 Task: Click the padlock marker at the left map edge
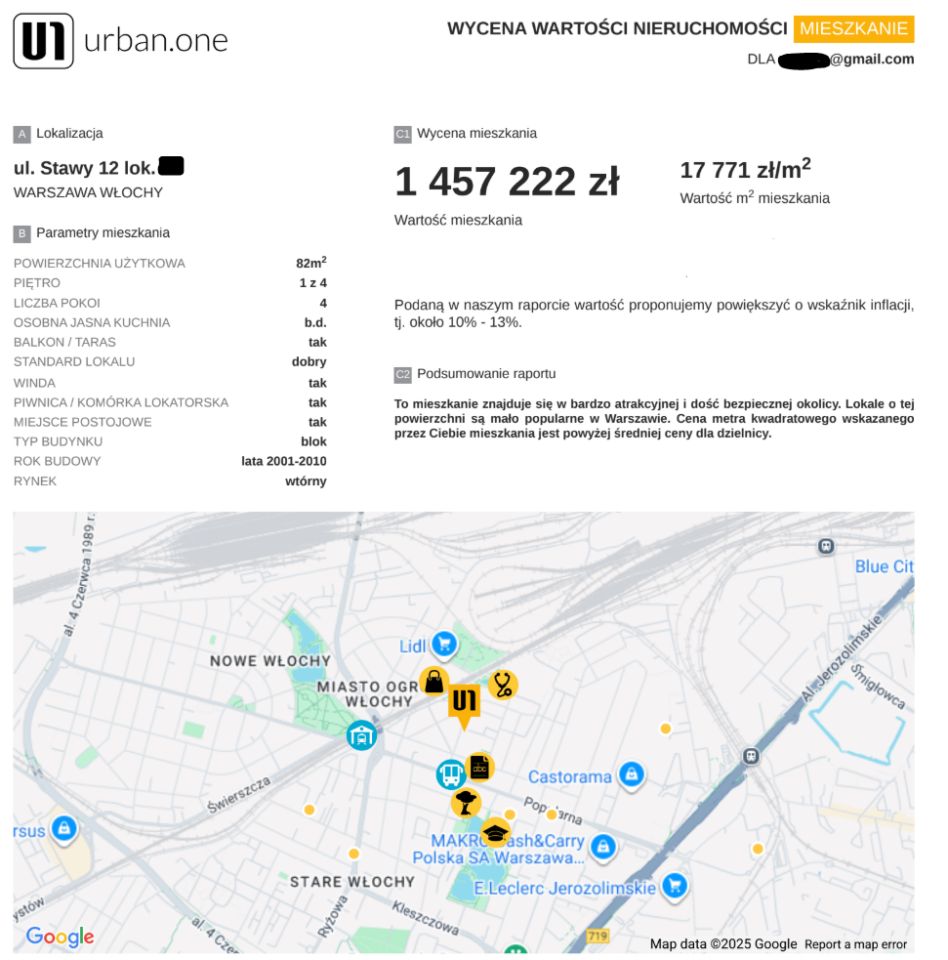(64, 827)
